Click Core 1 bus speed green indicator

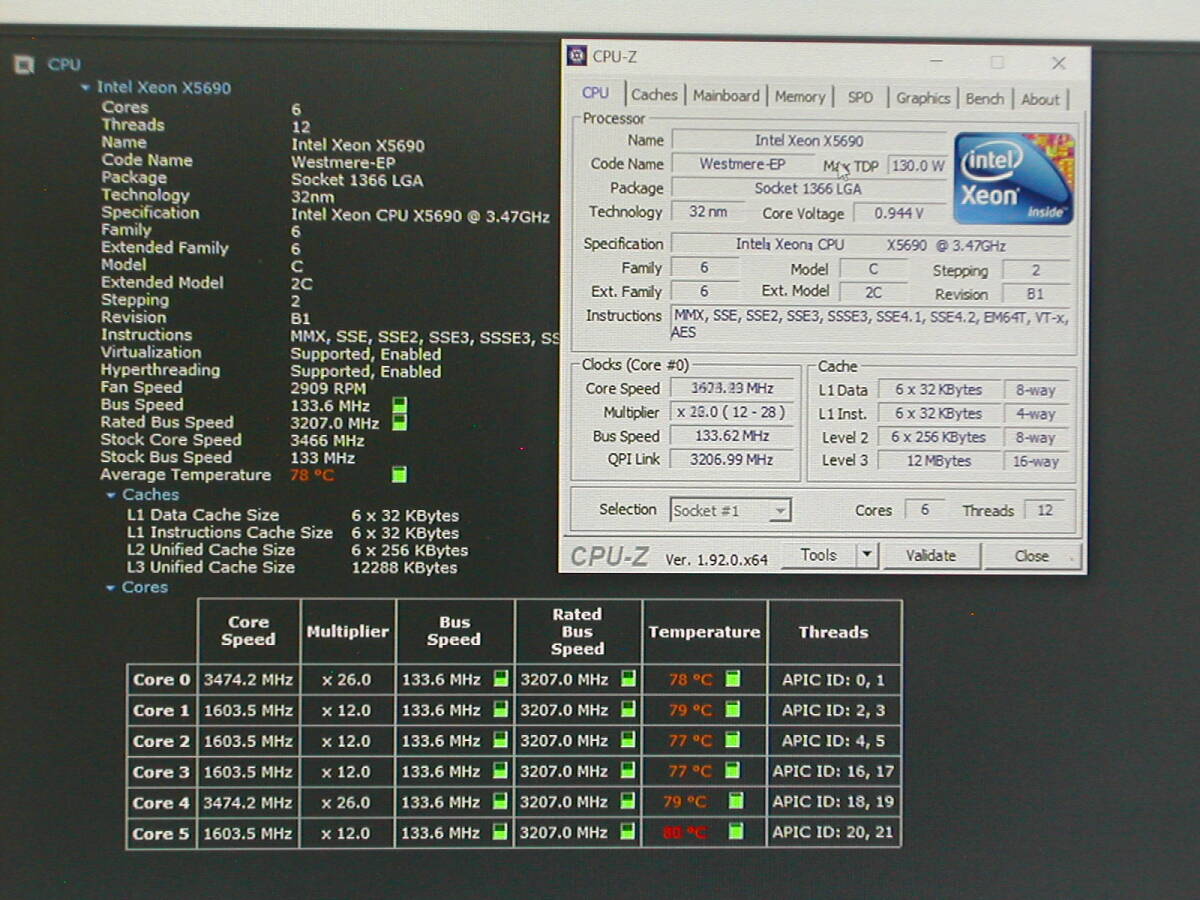coord(500,710)
